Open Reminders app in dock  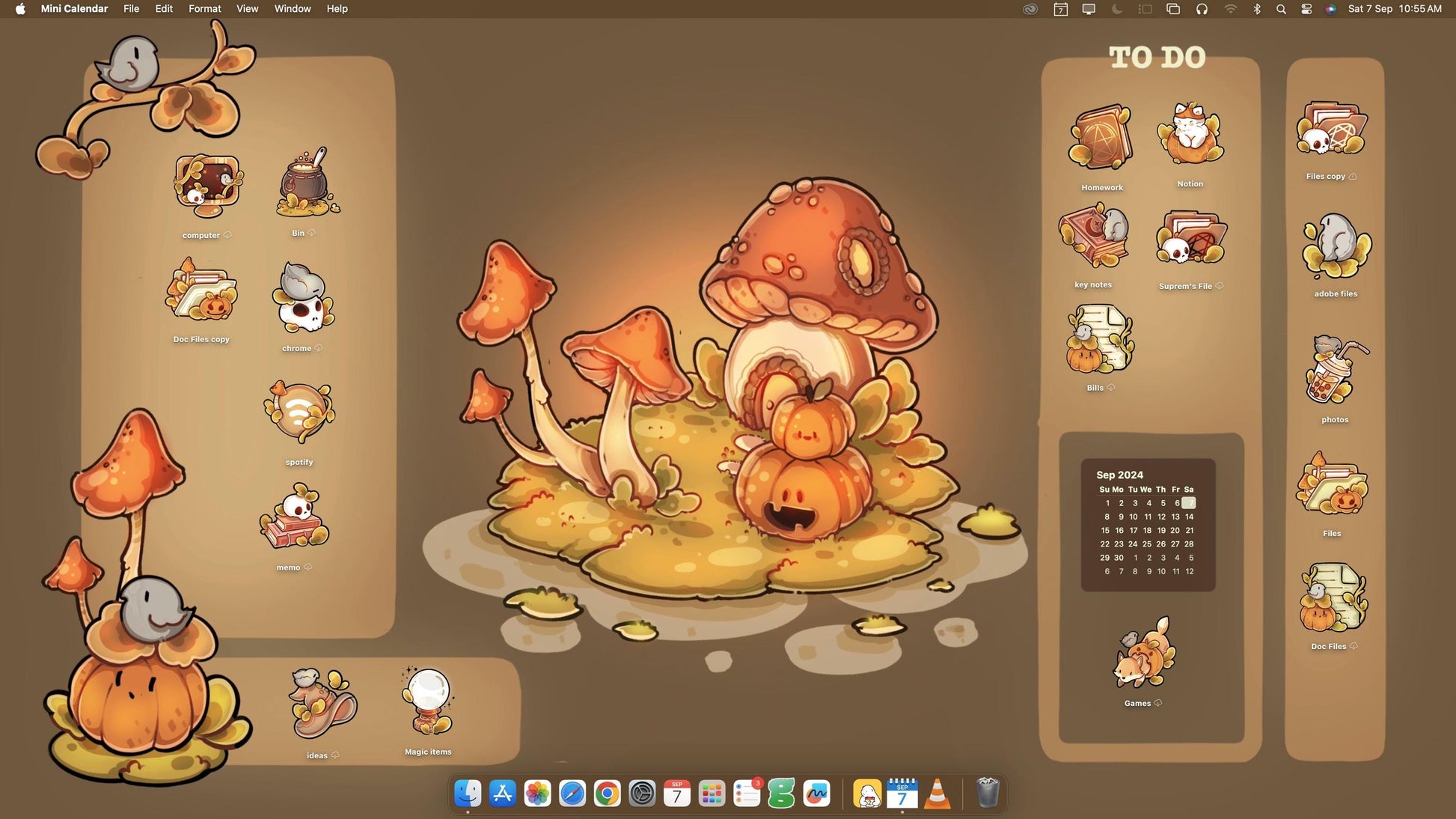tap(747, 794)
